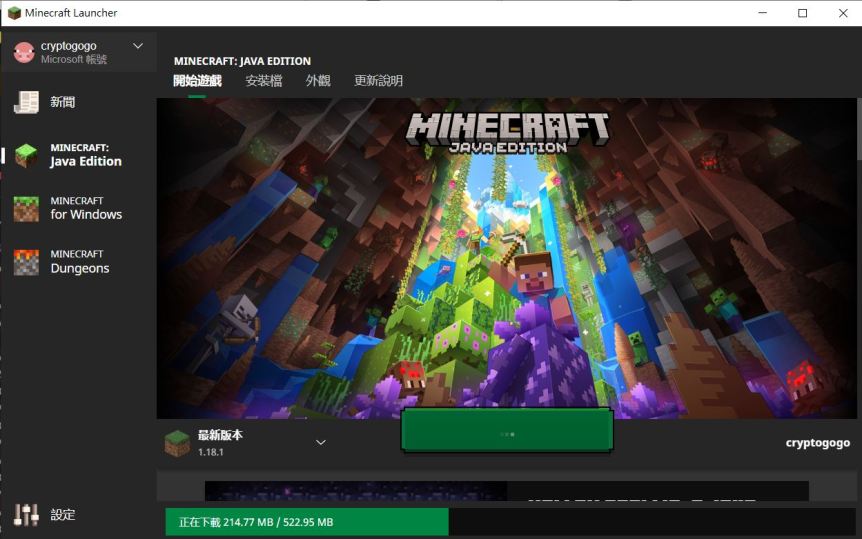Open the Minecraft for Windows dirt block icon
The width and height of the screenshot is (862, 539).
pos(26,208)
